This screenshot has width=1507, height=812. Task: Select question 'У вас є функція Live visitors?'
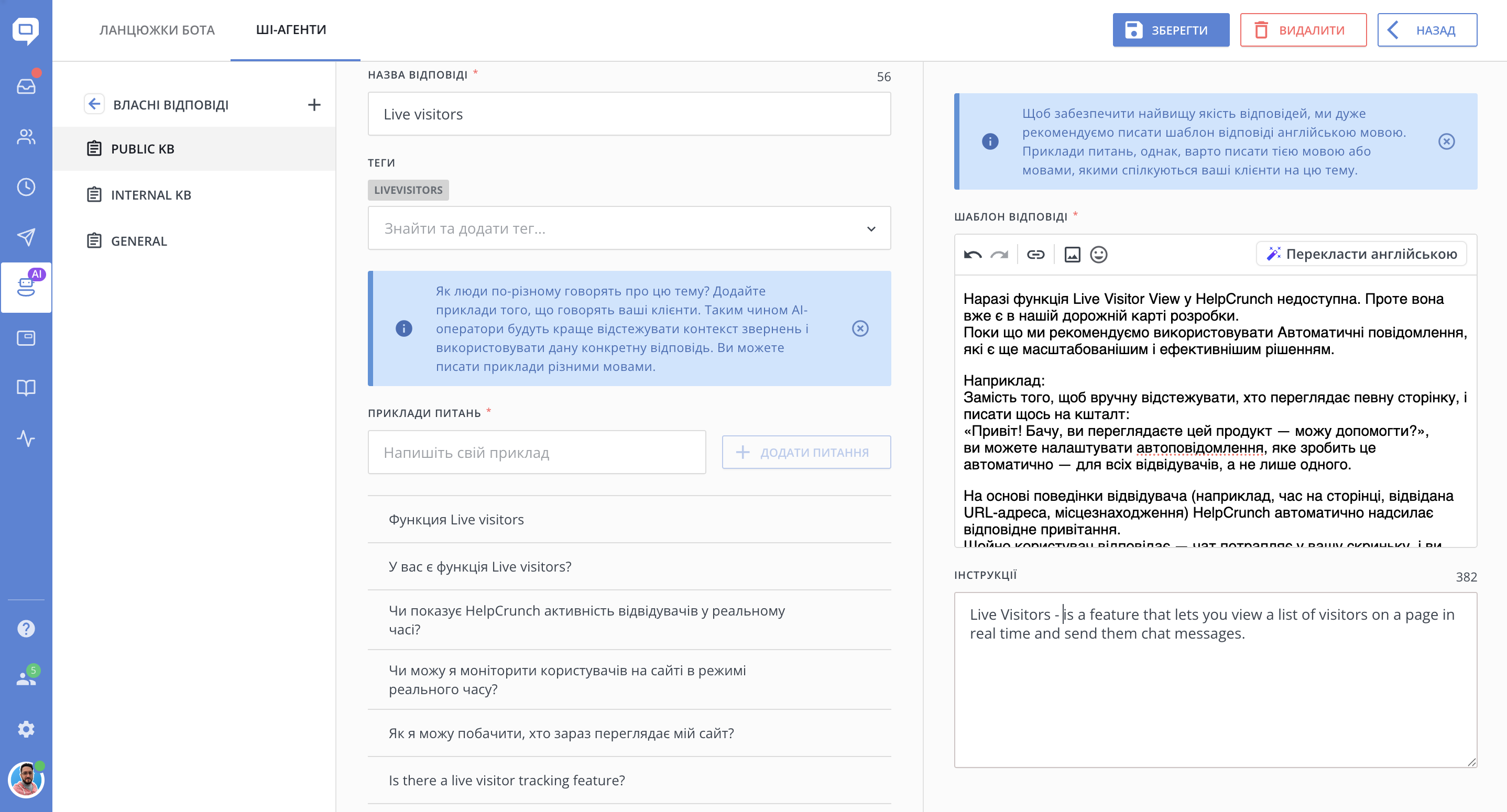pyautogui.click(x=629, y=567)
